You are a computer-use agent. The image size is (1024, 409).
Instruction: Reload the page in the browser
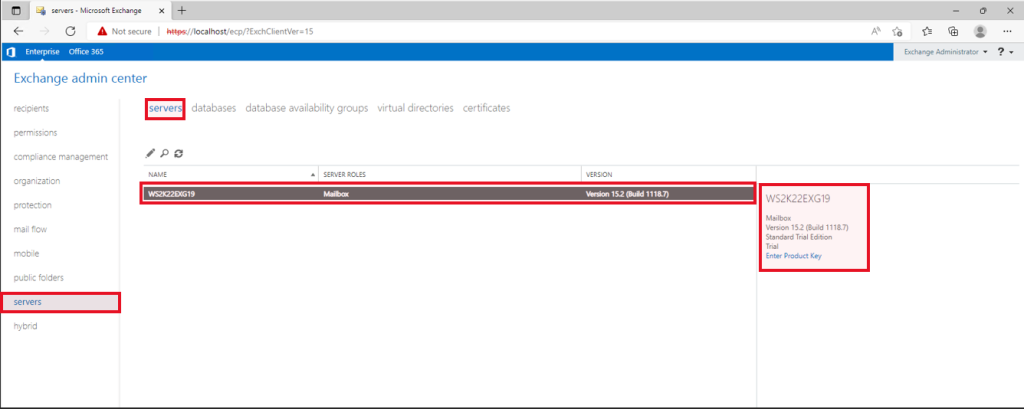[71, 31]
